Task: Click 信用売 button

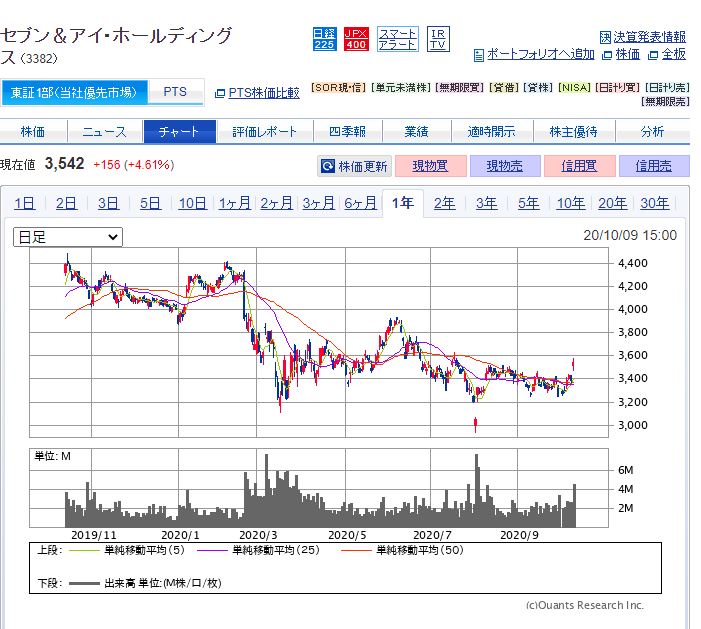Action: pos(654,166)
